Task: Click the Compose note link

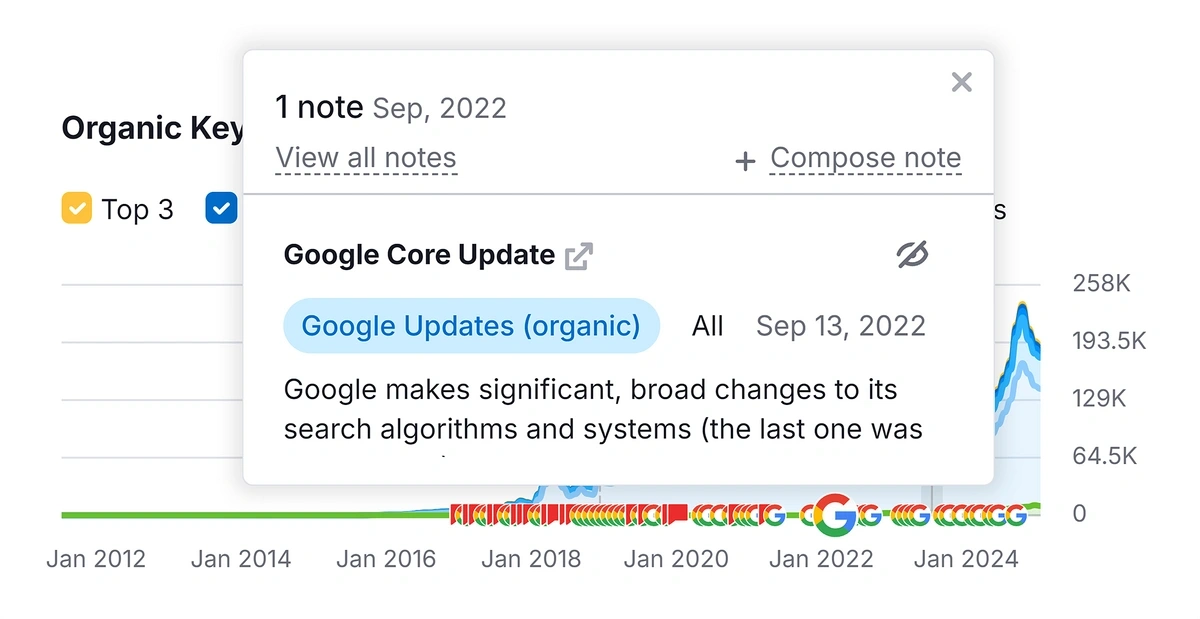Action: 866,158
